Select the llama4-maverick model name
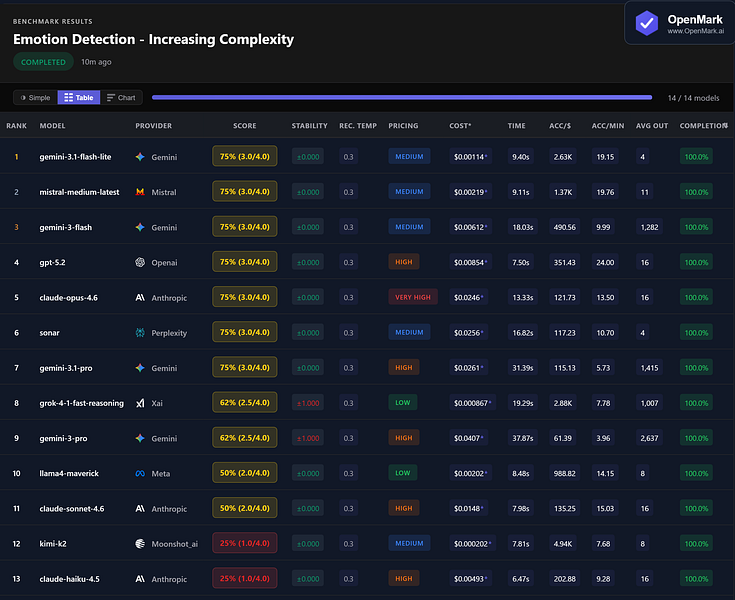The width and height of the screenshot is (735, 600). click(69, 473)
